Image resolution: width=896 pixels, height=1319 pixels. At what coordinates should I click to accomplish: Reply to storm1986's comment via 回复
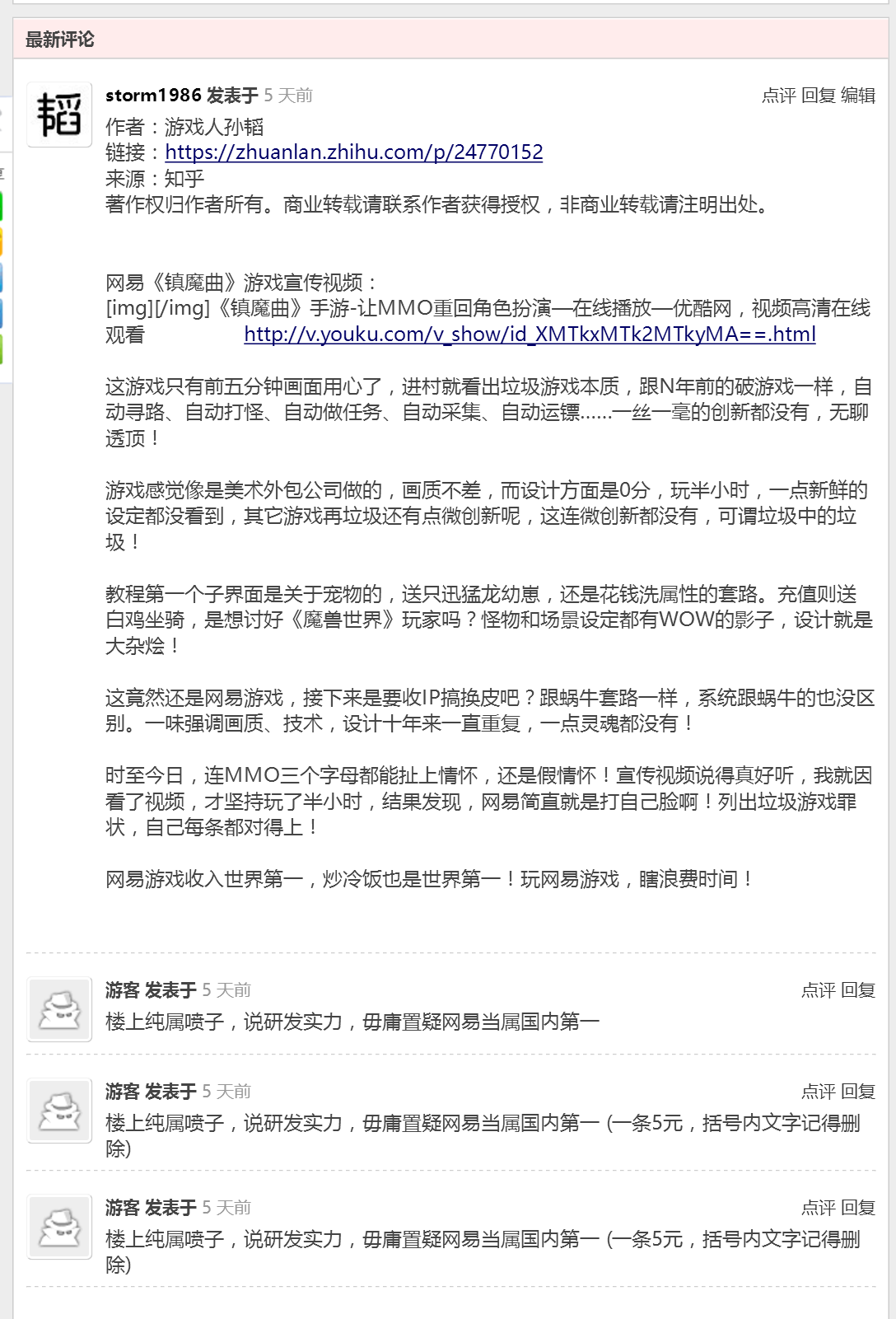[x=819, y=96]
